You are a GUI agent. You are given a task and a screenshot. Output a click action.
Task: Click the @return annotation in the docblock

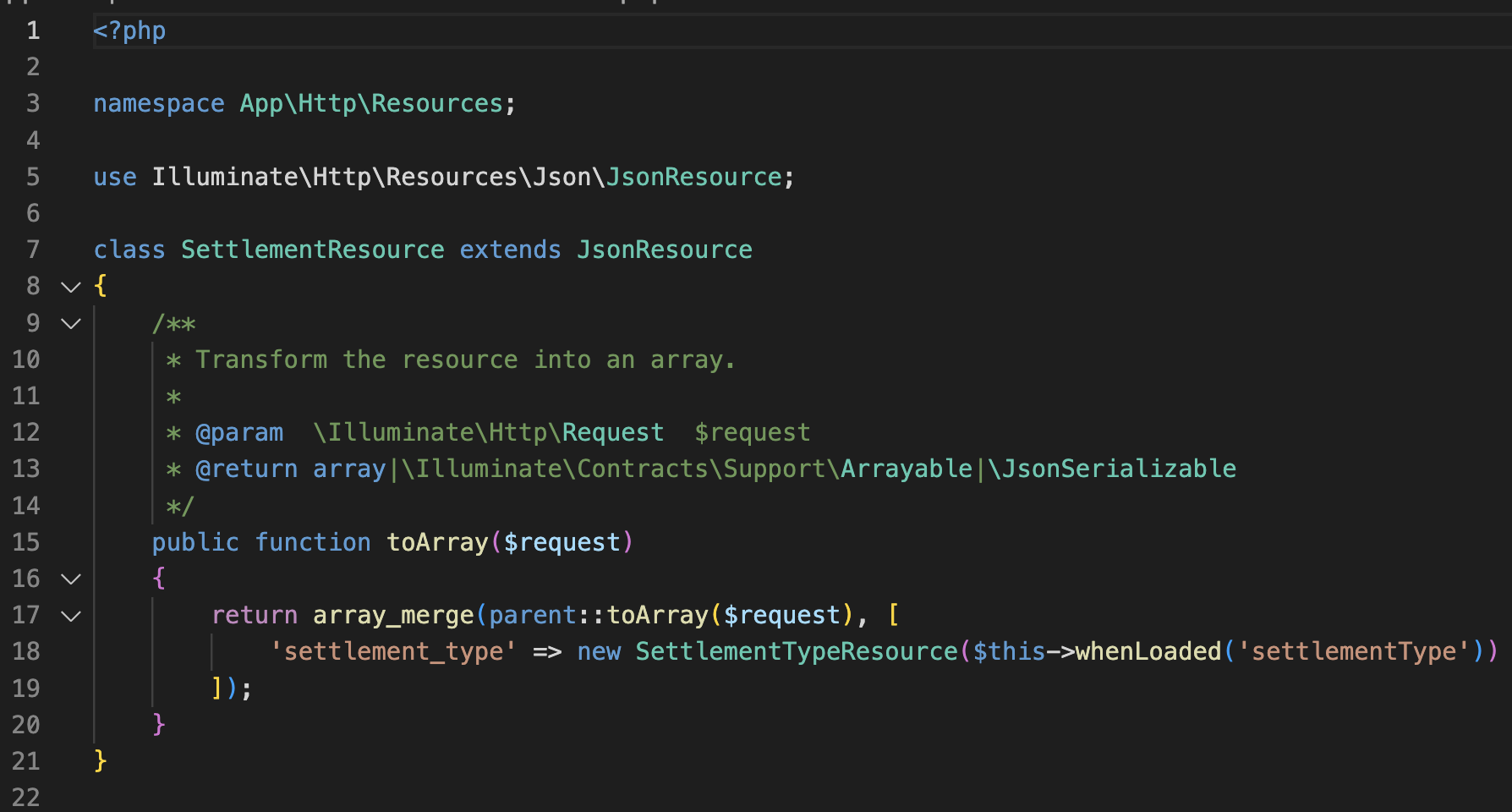247,468
